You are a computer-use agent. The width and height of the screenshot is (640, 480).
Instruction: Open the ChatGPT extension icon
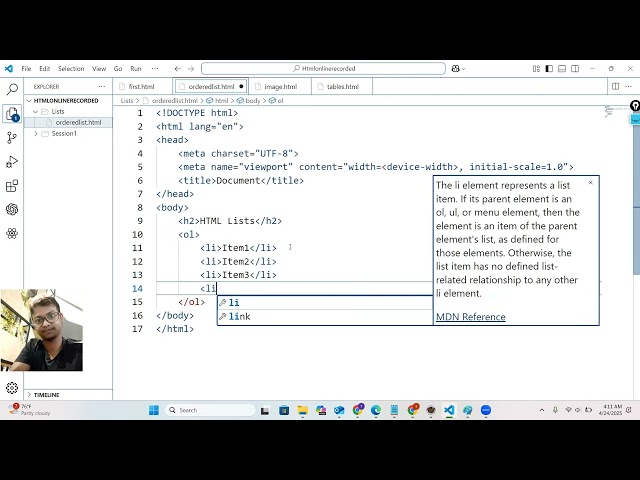pos(12,209)
